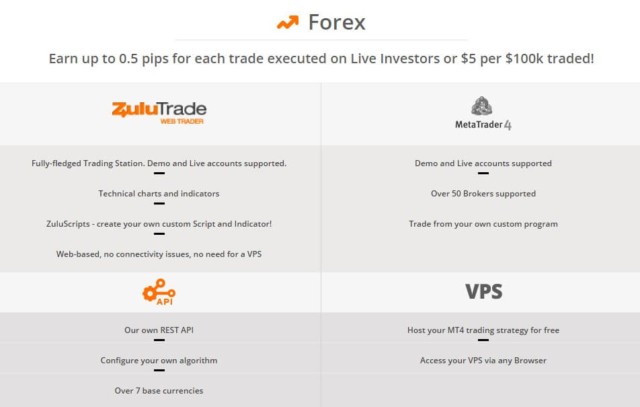
Task: Click 'Technical charts and indicators' item
Action: [x=159, y=193]
